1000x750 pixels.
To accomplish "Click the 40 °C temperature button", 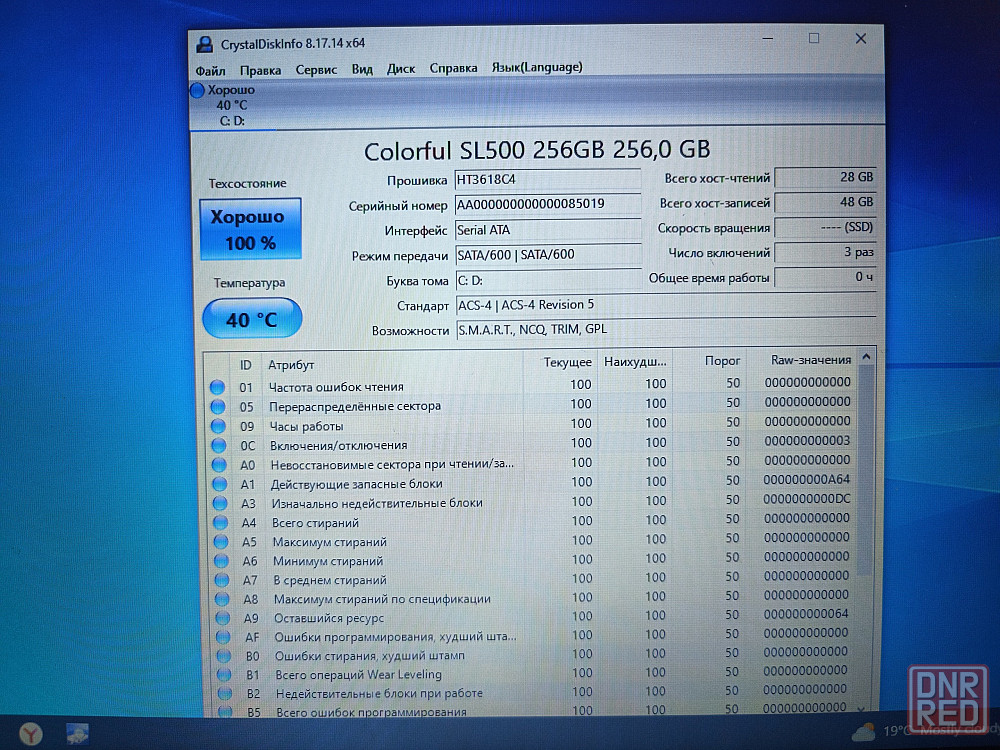I will pyautogui.click(x=251, y=318).
